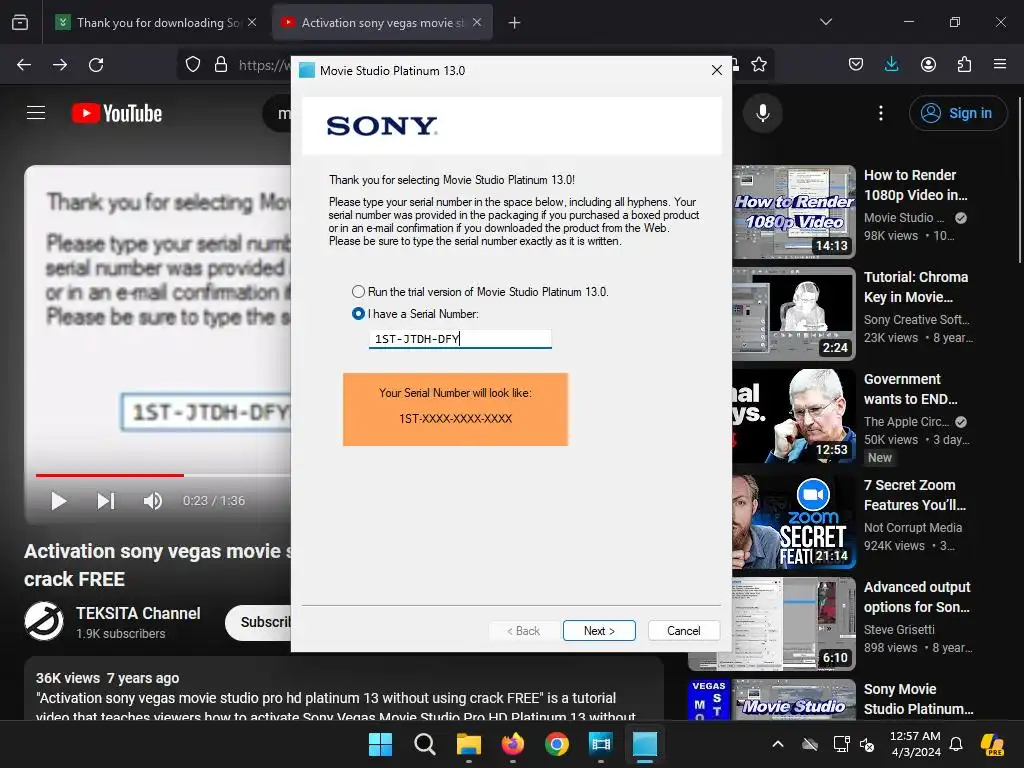This screenshot has width=1024, height=768.
Task: Open TEKSITA Channel name link
Action: tap(138, 613)
